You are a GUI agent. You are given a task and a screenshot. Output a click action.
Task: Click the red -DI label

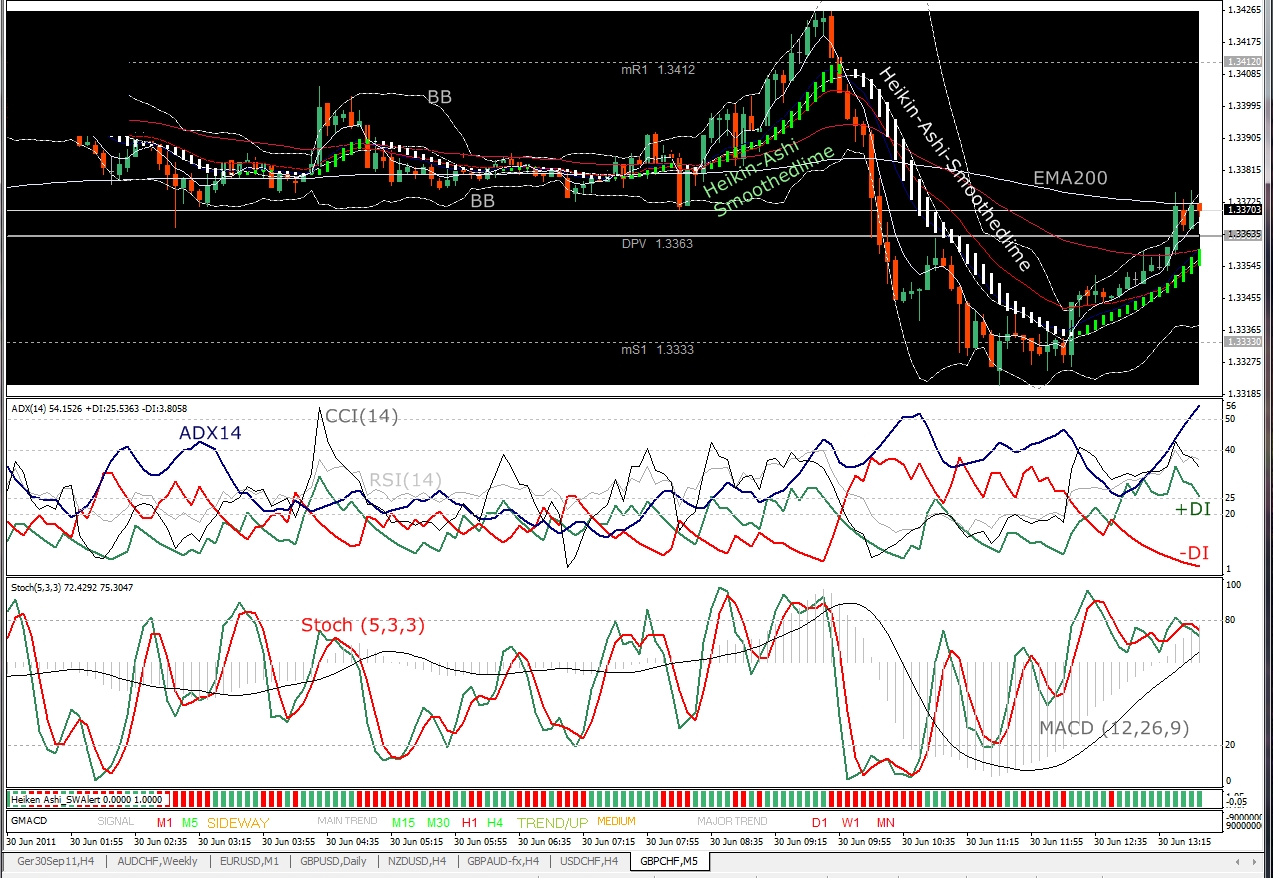coord(1195,553)
